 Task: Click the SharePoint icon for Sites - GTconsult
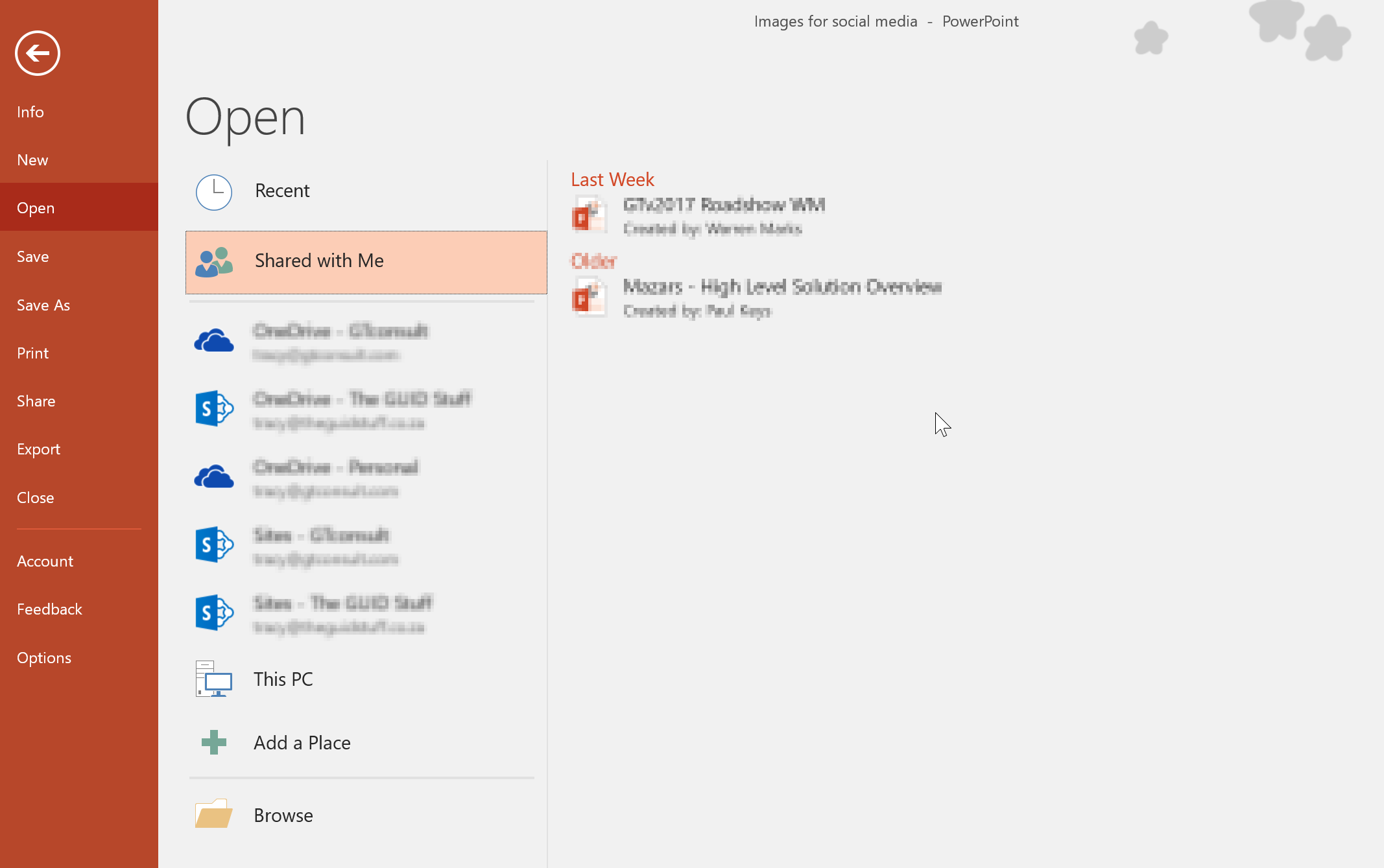[x=214, y=545]
